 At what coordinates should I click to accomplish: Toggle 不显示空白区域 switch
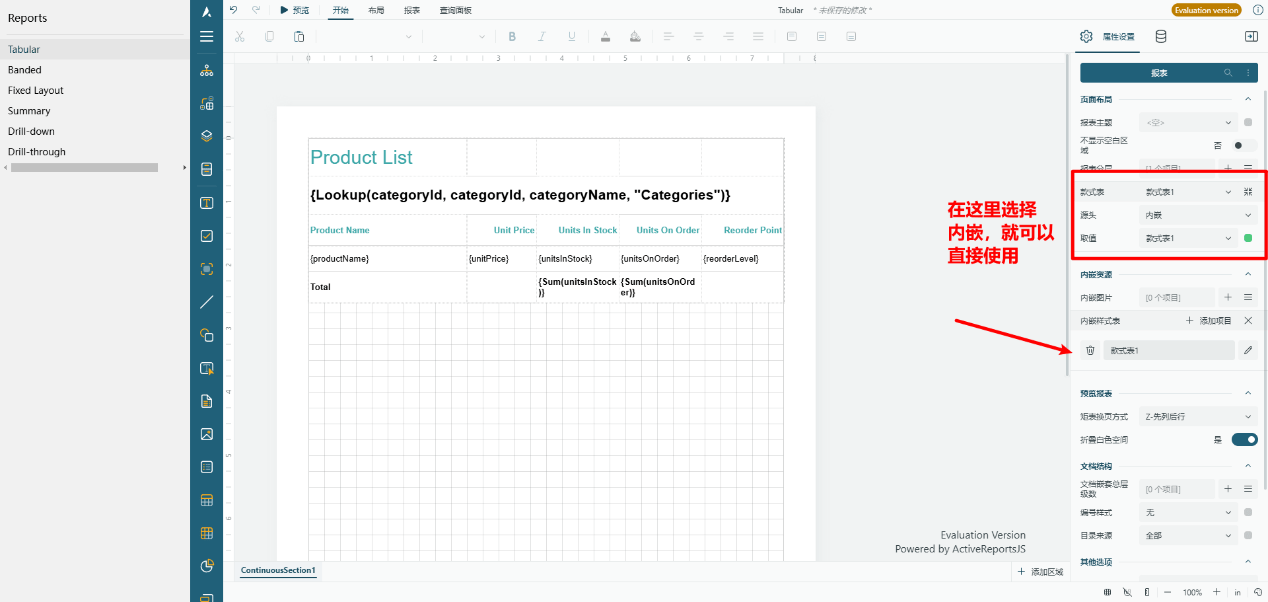click(x=1244, y=145)
